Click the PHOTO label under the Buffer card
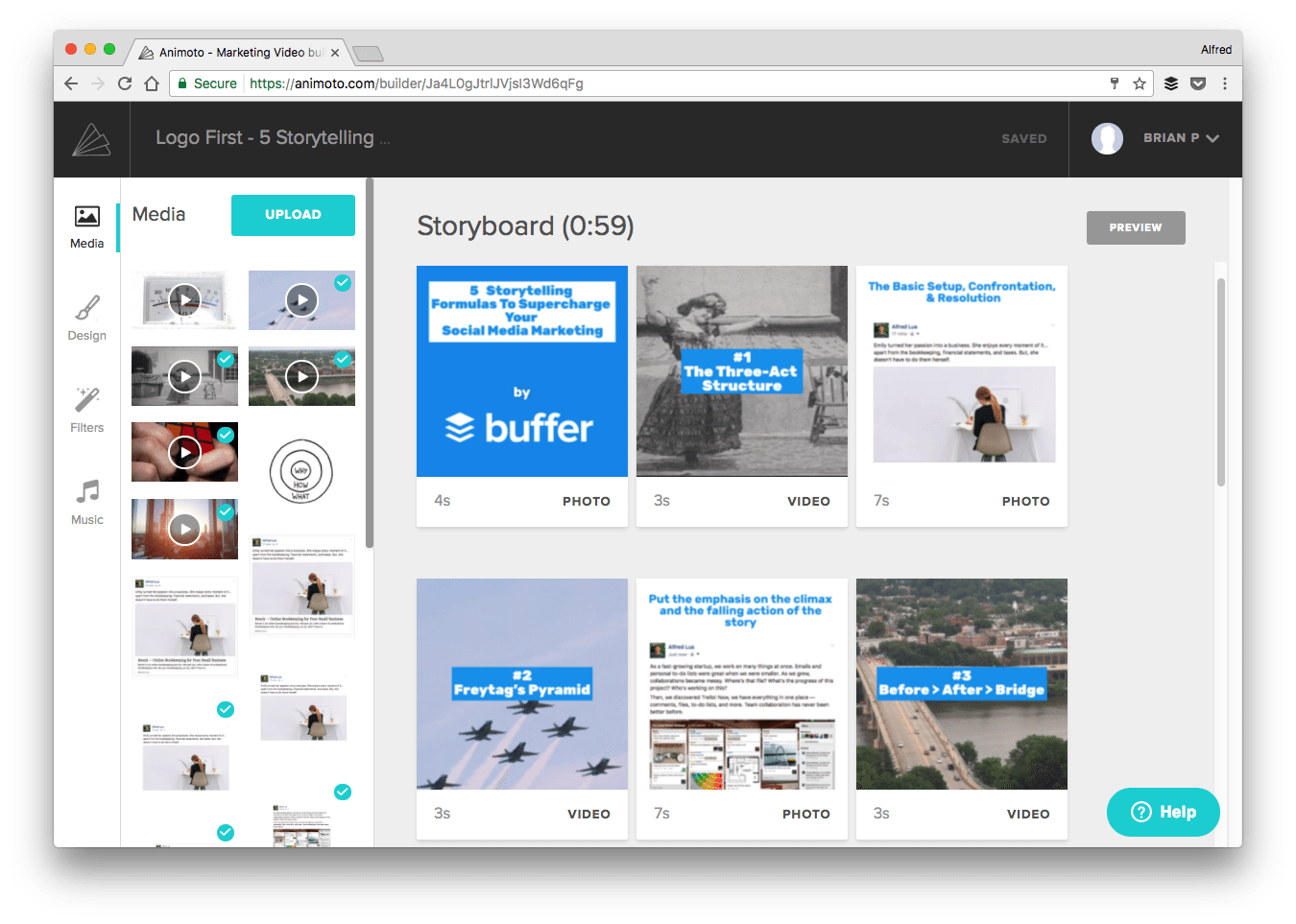This screenshot has width=1296, height=924. 587,501
